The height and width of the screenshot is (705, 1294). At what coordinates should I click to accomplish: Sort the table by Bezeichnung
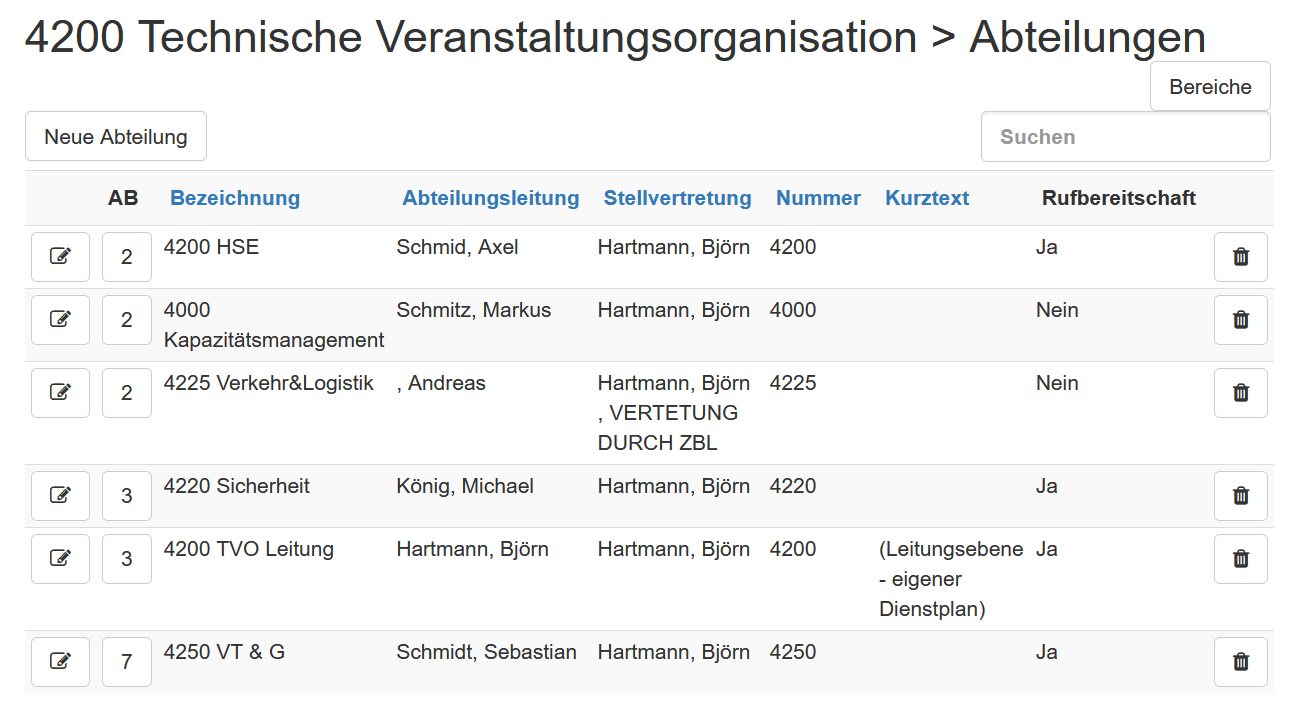[234, 198]
